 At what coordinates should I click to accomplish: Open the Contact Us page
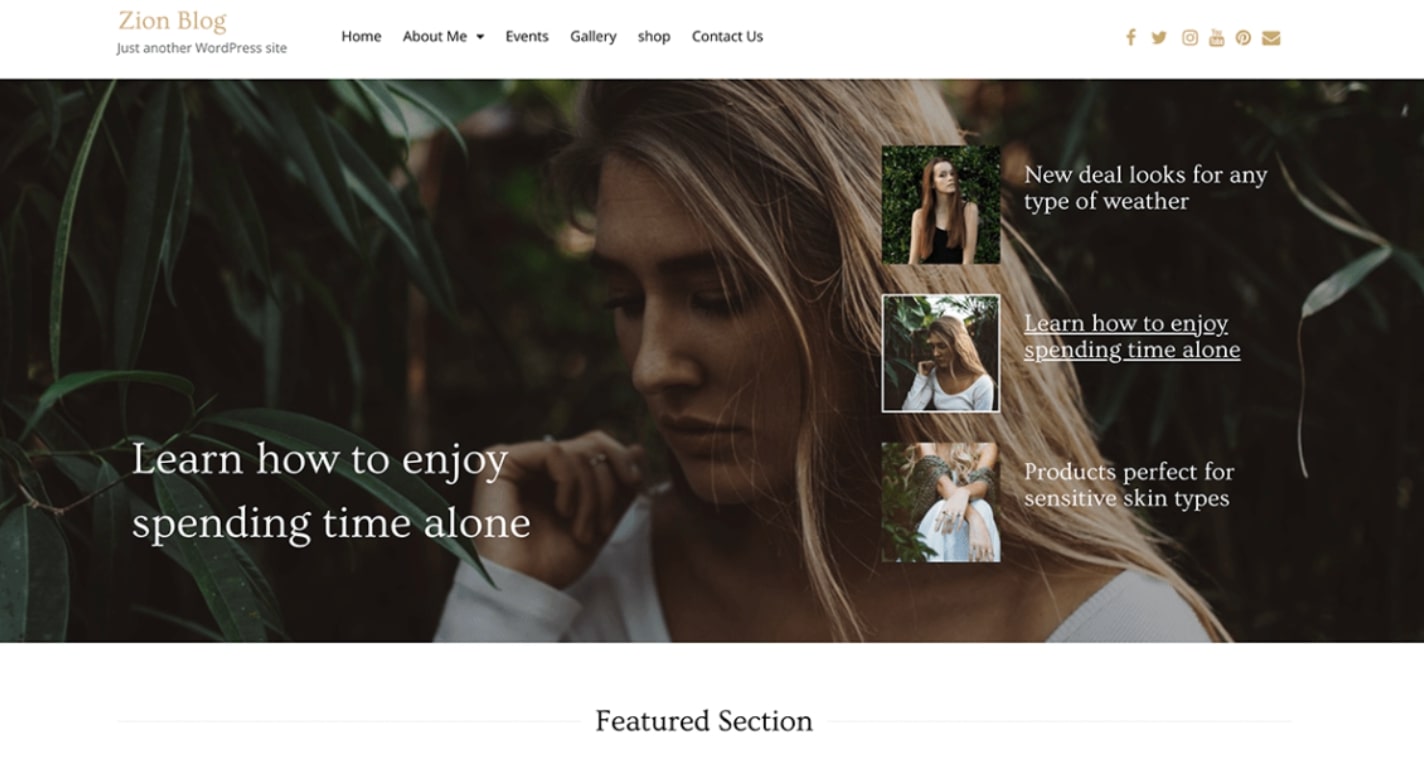[x=727, y=36]
